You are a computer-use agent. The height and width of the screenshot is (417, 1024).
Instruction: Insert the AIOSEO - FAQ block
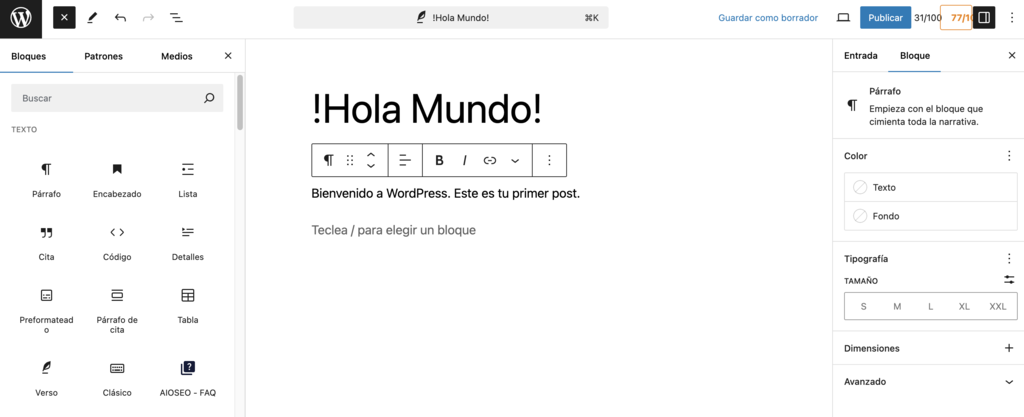click(187, 379)
